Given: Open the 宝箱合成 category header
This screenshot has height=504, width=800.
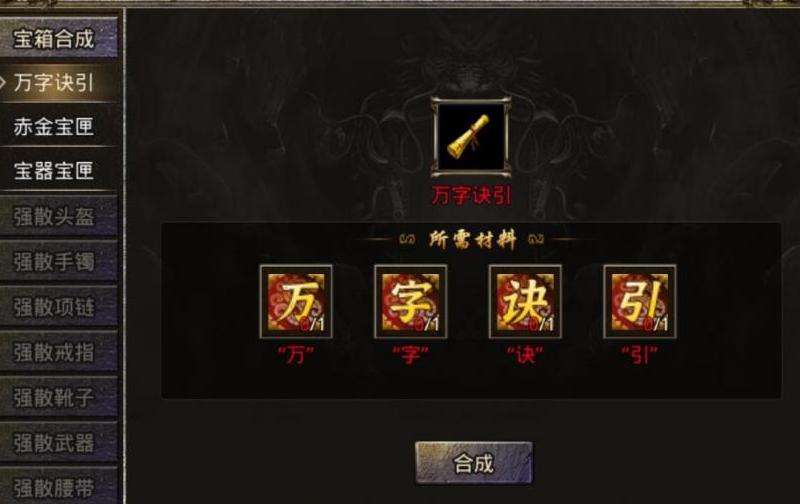Looking at the screenshot, I should (x=59, y=38).
